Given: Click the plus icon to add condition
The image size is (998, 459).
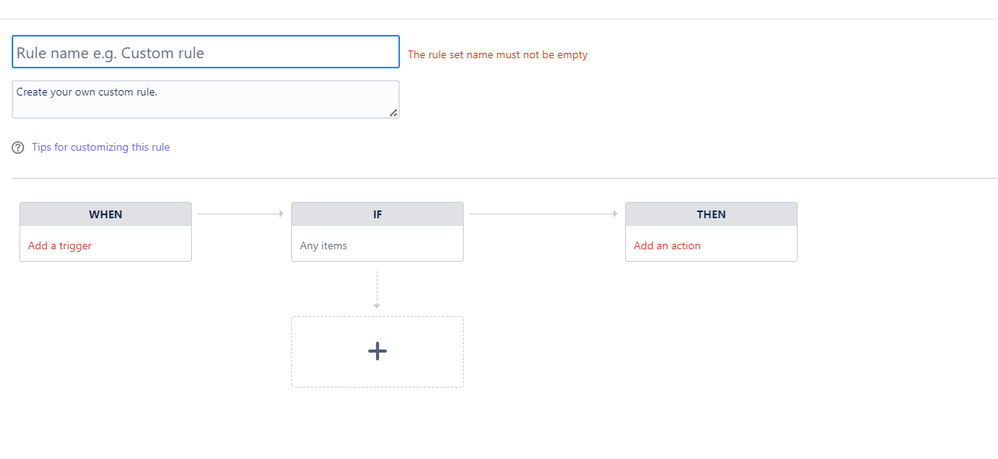Looking at the screenshot, I should [377, 351].
